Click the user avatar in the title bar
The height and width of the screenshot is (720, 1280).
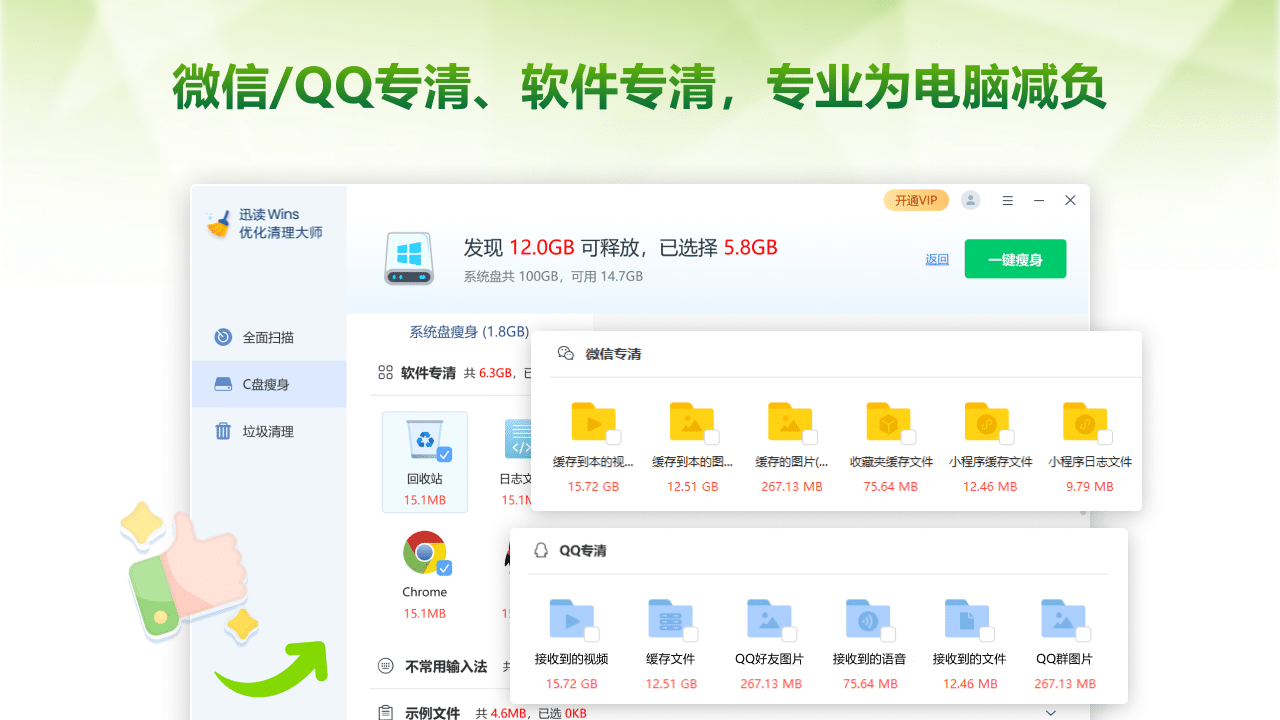pyautogui.click(x=970, y=200)
